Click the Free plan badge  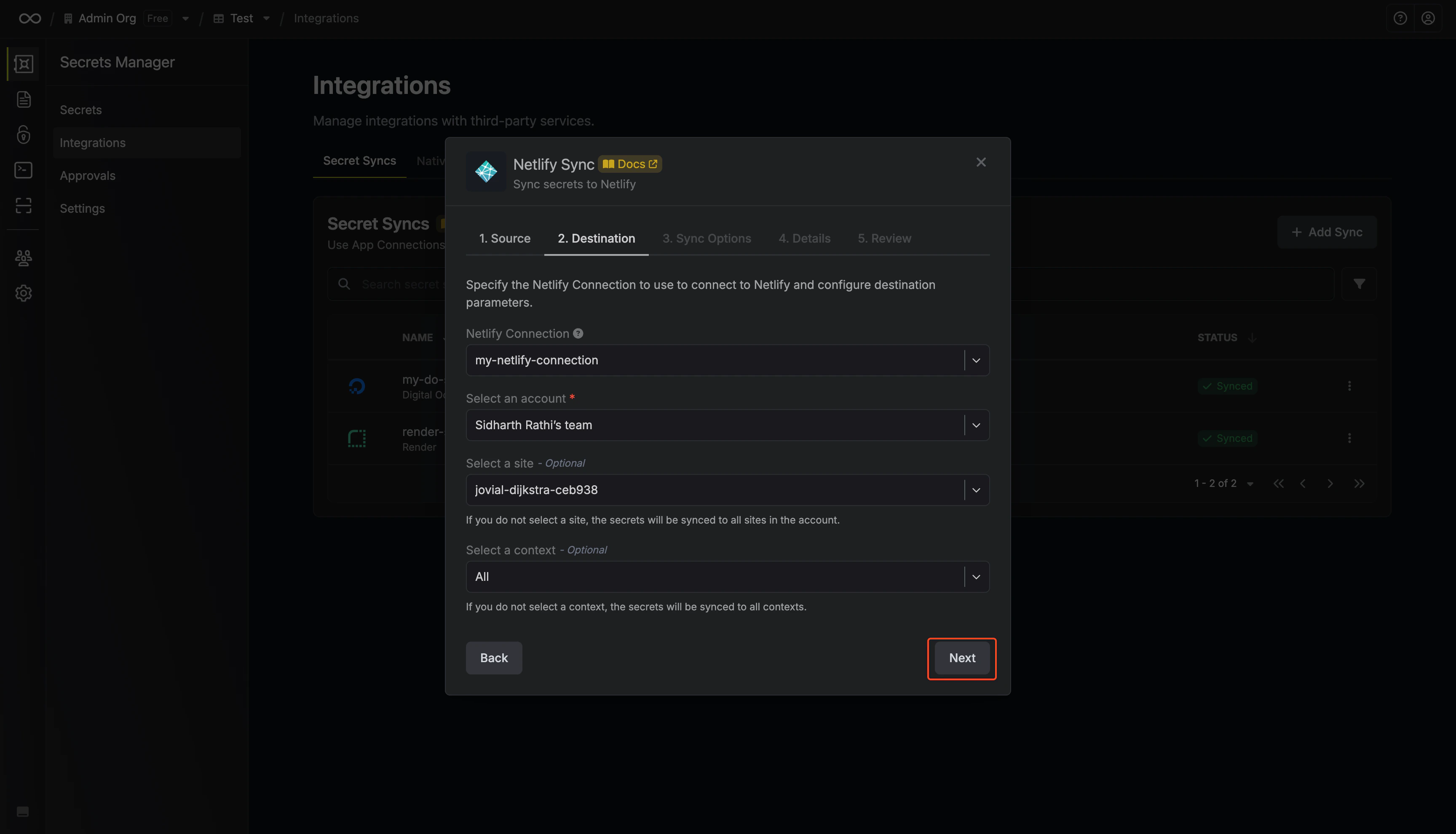[x=158, y=19]
